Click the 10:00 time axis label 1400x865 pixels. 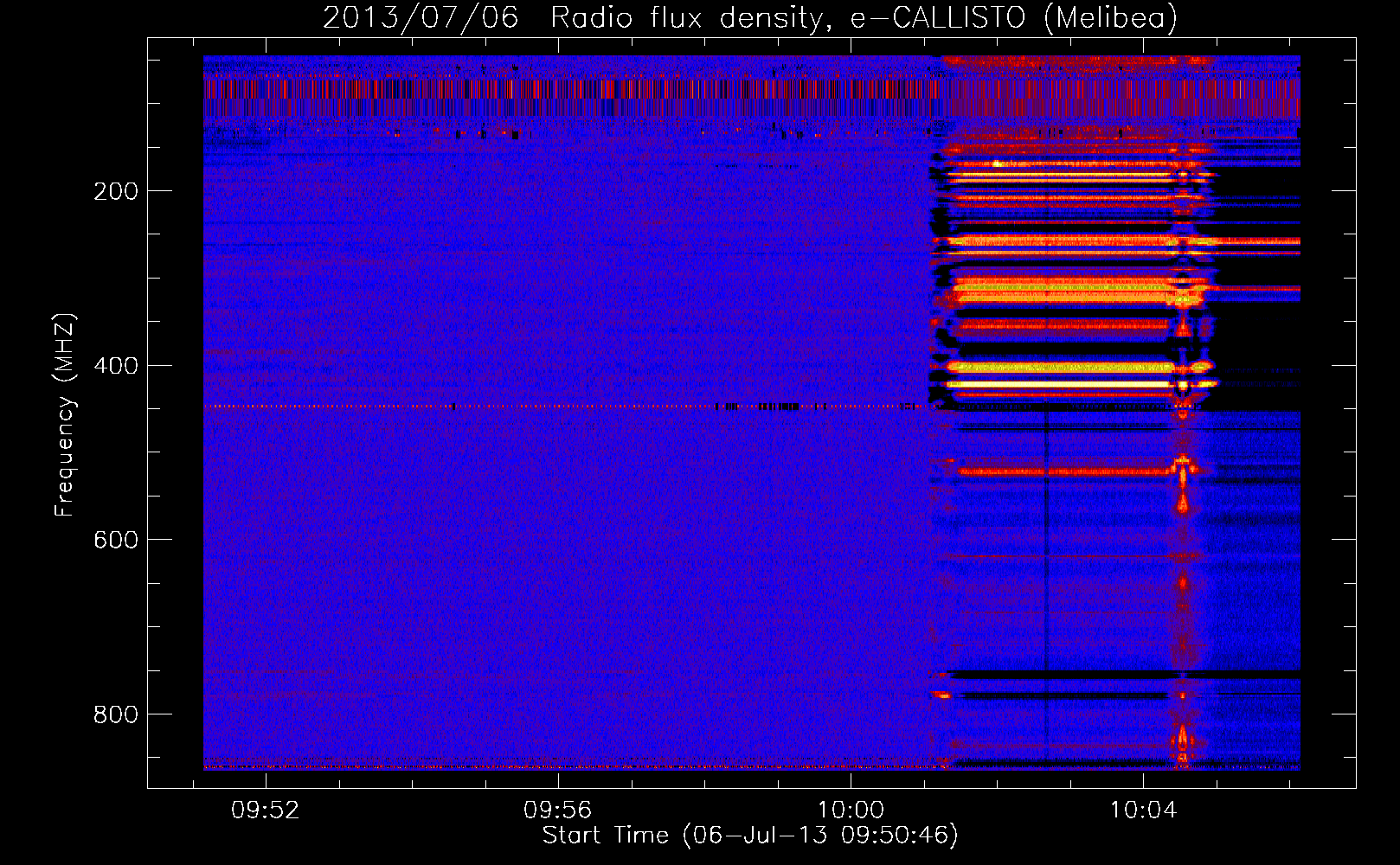pos(851,810)
